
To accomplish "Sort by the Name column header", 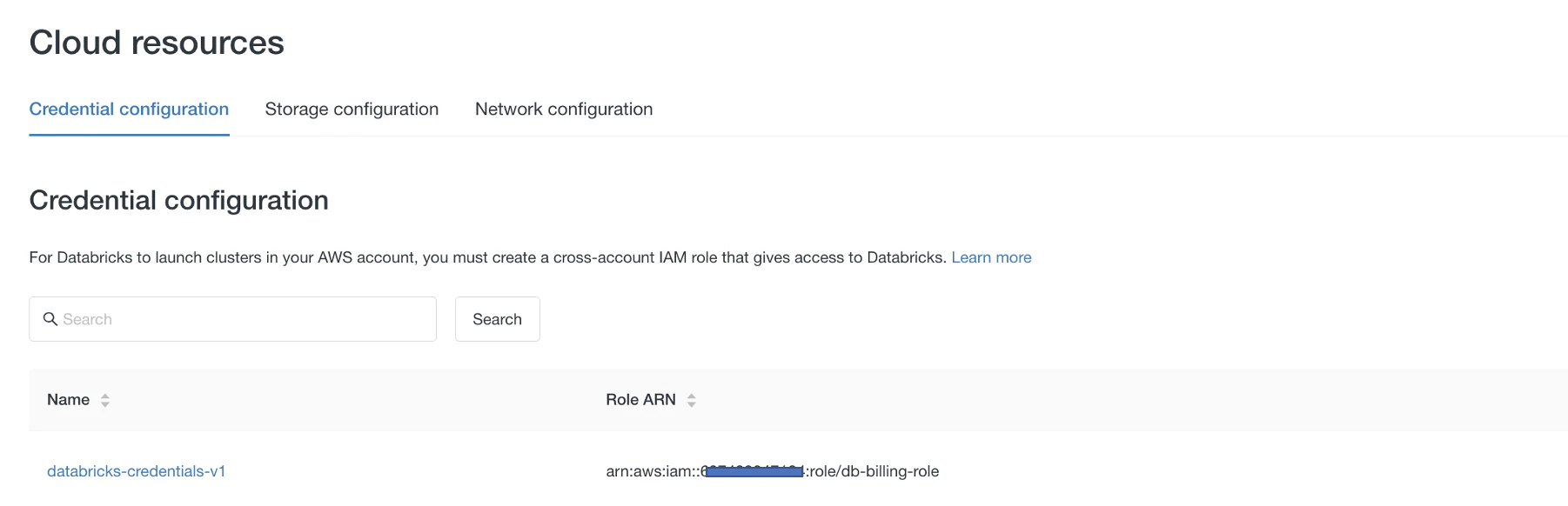I will (x=69, y=400).
